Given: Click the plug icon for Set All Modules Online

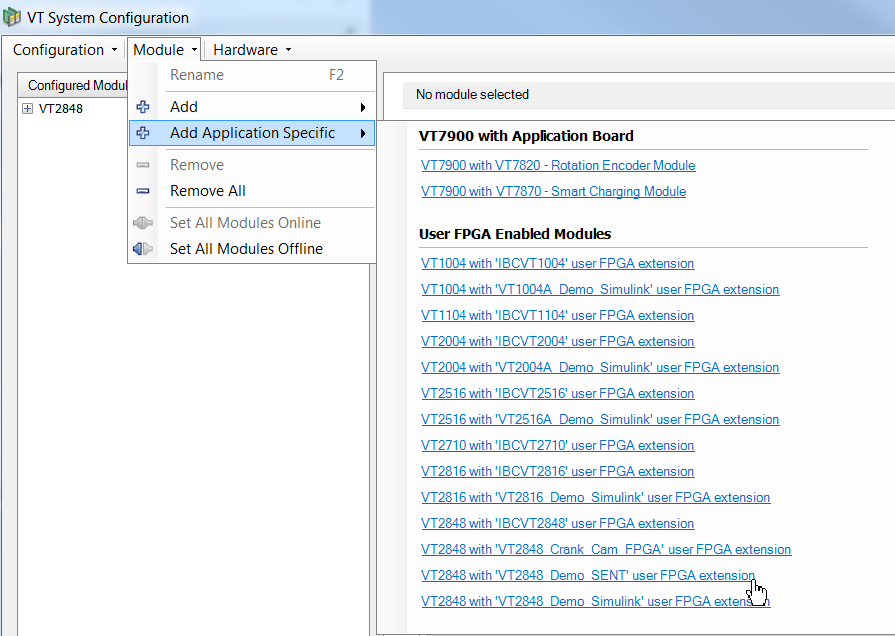Looking at the screenshot, I should [x=143, y=223].
